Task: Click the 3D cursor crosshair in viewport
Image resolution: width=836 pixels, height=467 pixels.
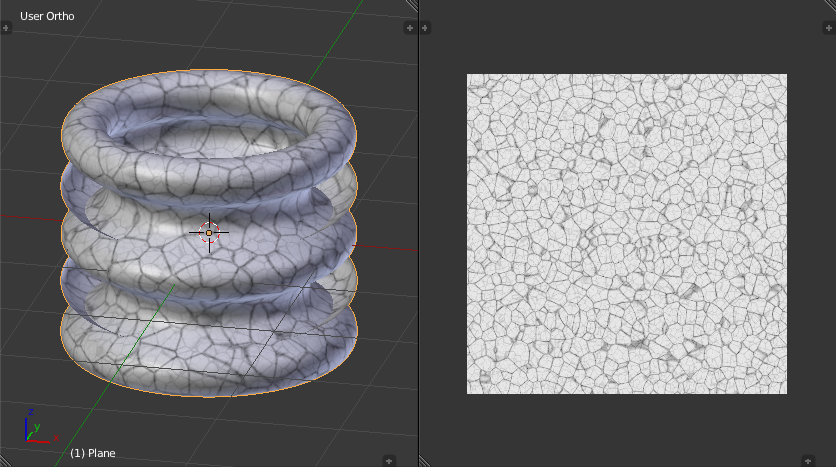Action: point(209,232)
